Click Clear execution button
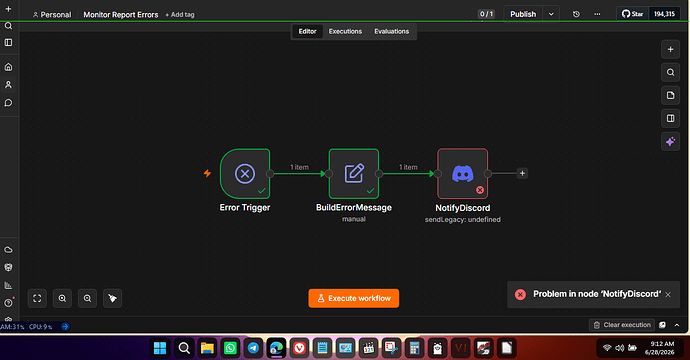 point(622,325)
